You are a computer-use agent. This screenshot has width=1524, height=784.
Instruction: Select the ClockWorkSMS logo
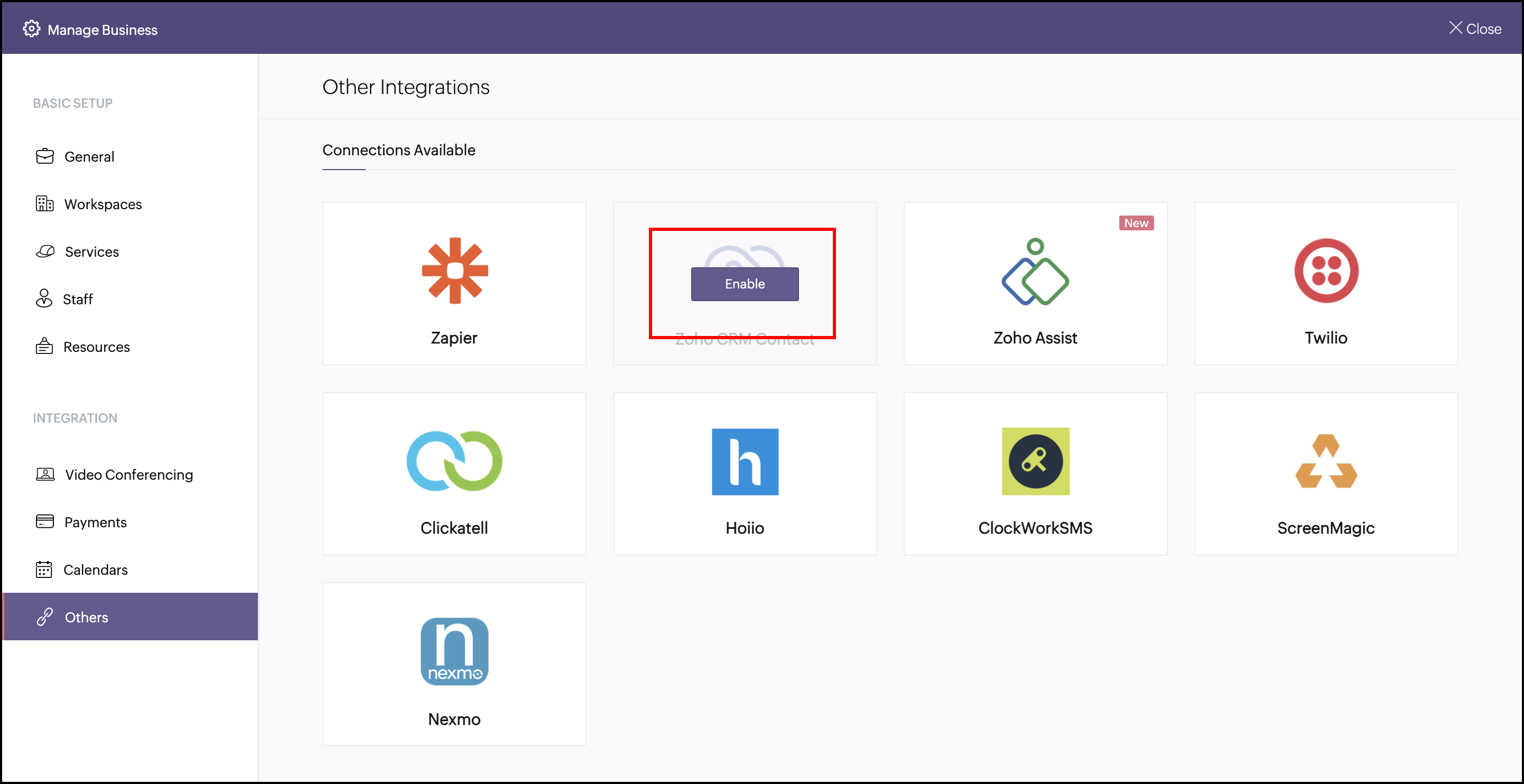click(1035, 461)
